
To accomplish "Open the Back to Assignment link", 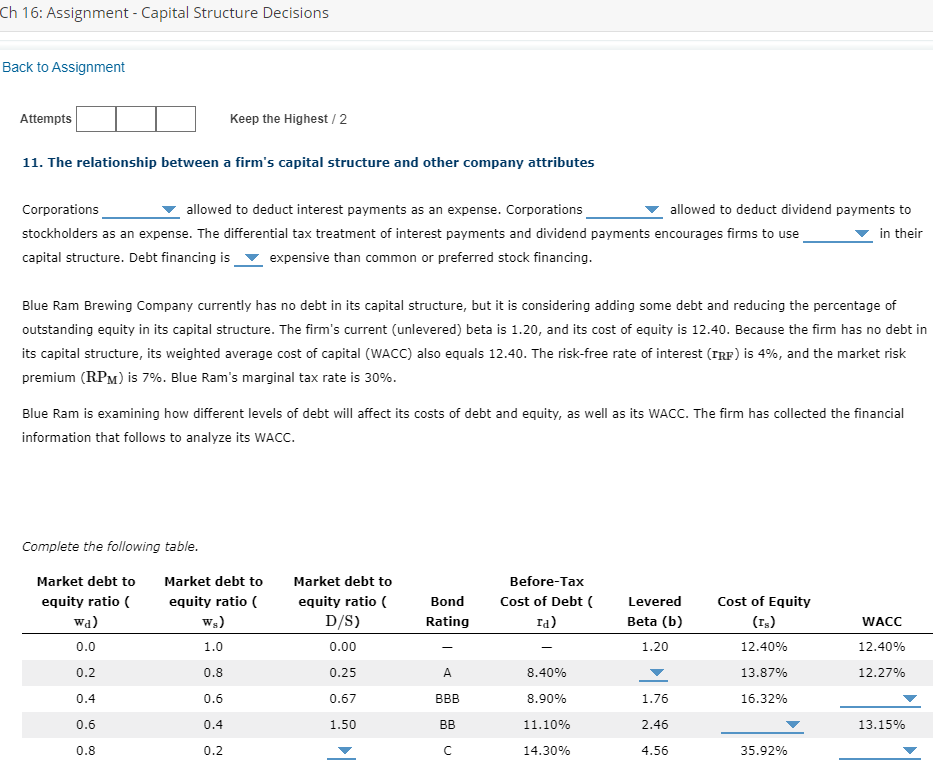I will [63, 67].
